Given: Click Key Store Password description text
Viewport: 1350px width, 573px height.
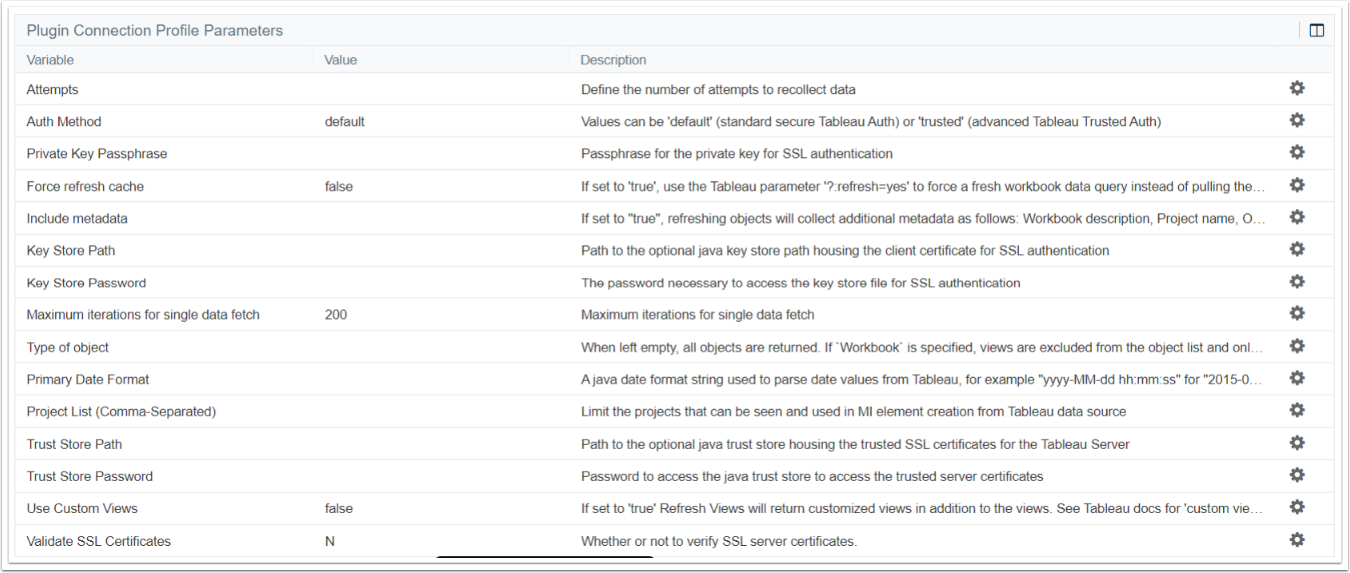Looking at the screenshot, I should 801,283.
